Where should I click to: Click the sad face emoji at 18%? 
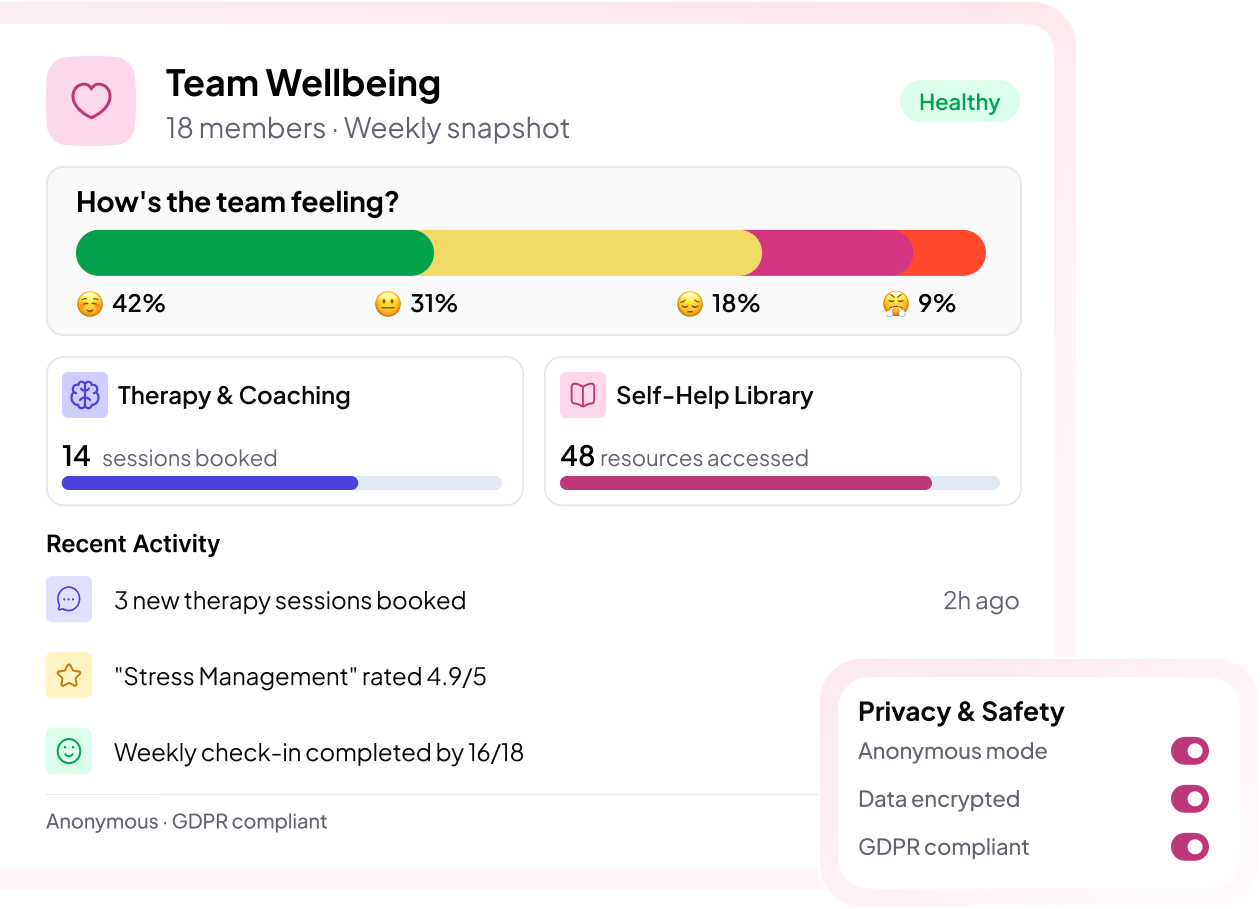pos(690,304)
